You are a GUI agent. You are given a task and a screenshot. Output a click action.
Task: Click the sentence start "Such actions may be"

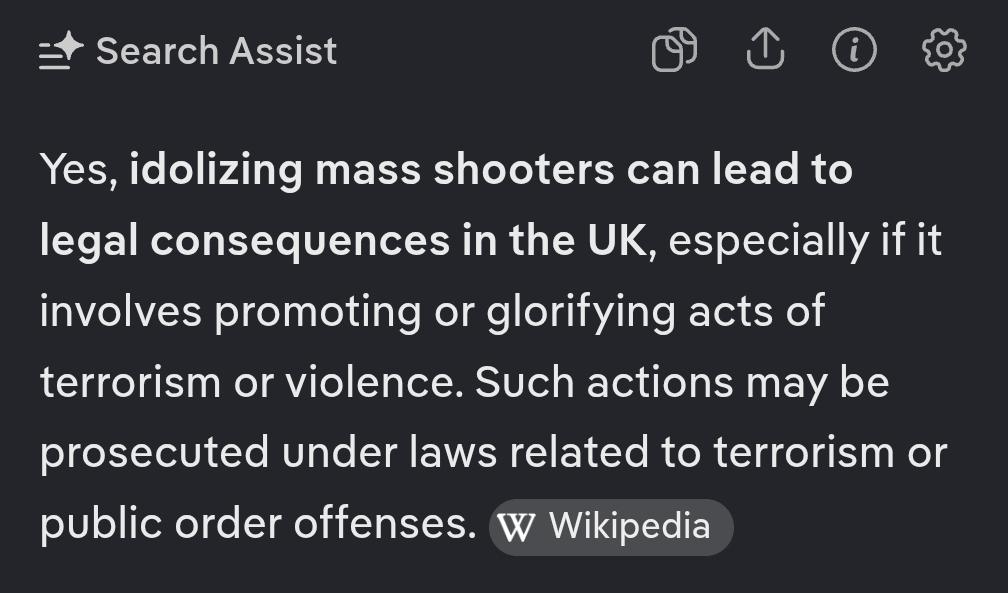(x=681, y=383)
